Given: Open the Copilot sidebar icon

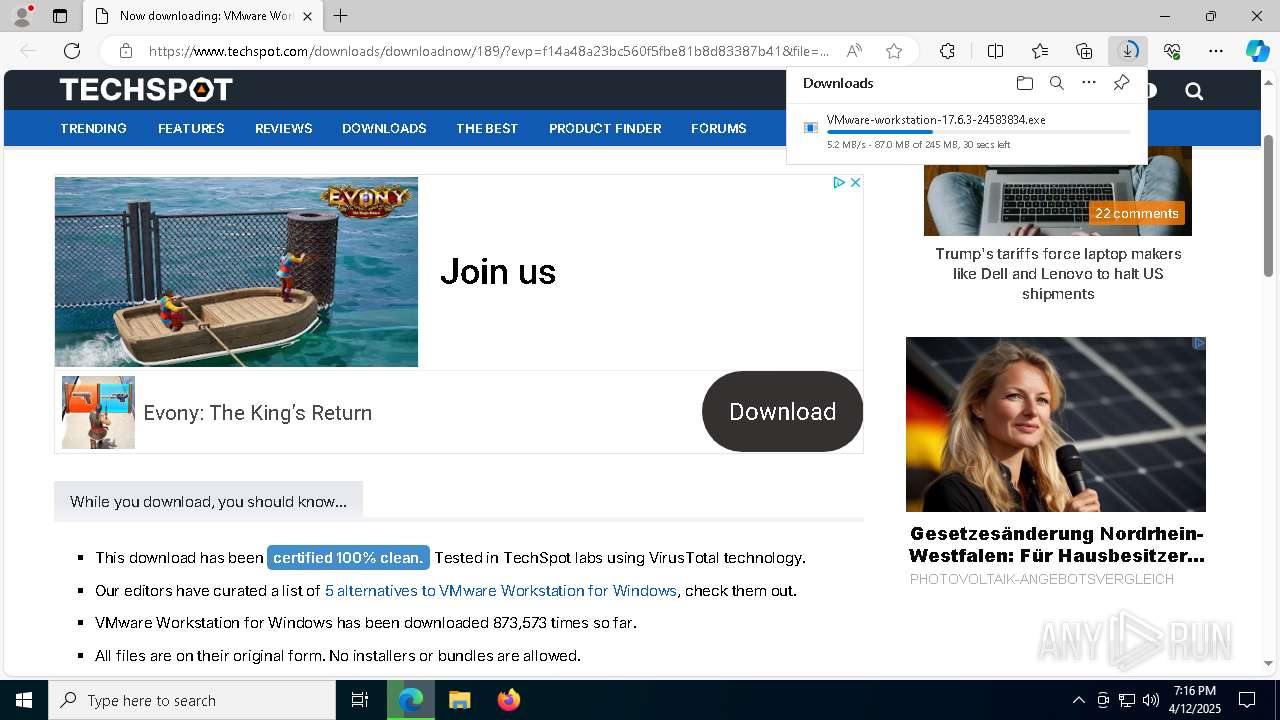Looking at the screenshot, I should click(1258, 51).
